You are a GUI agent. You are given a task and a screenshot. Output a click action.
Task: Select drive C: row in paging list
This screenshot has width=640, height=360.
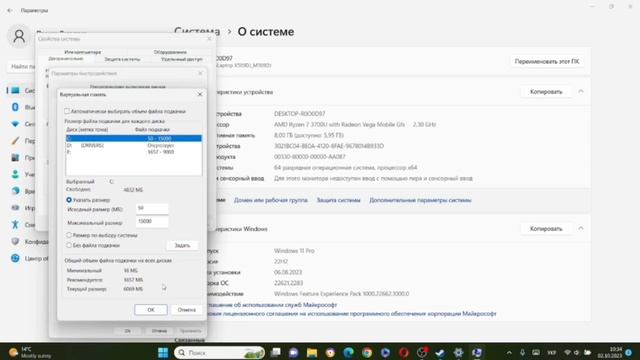[x=133, y=138]
